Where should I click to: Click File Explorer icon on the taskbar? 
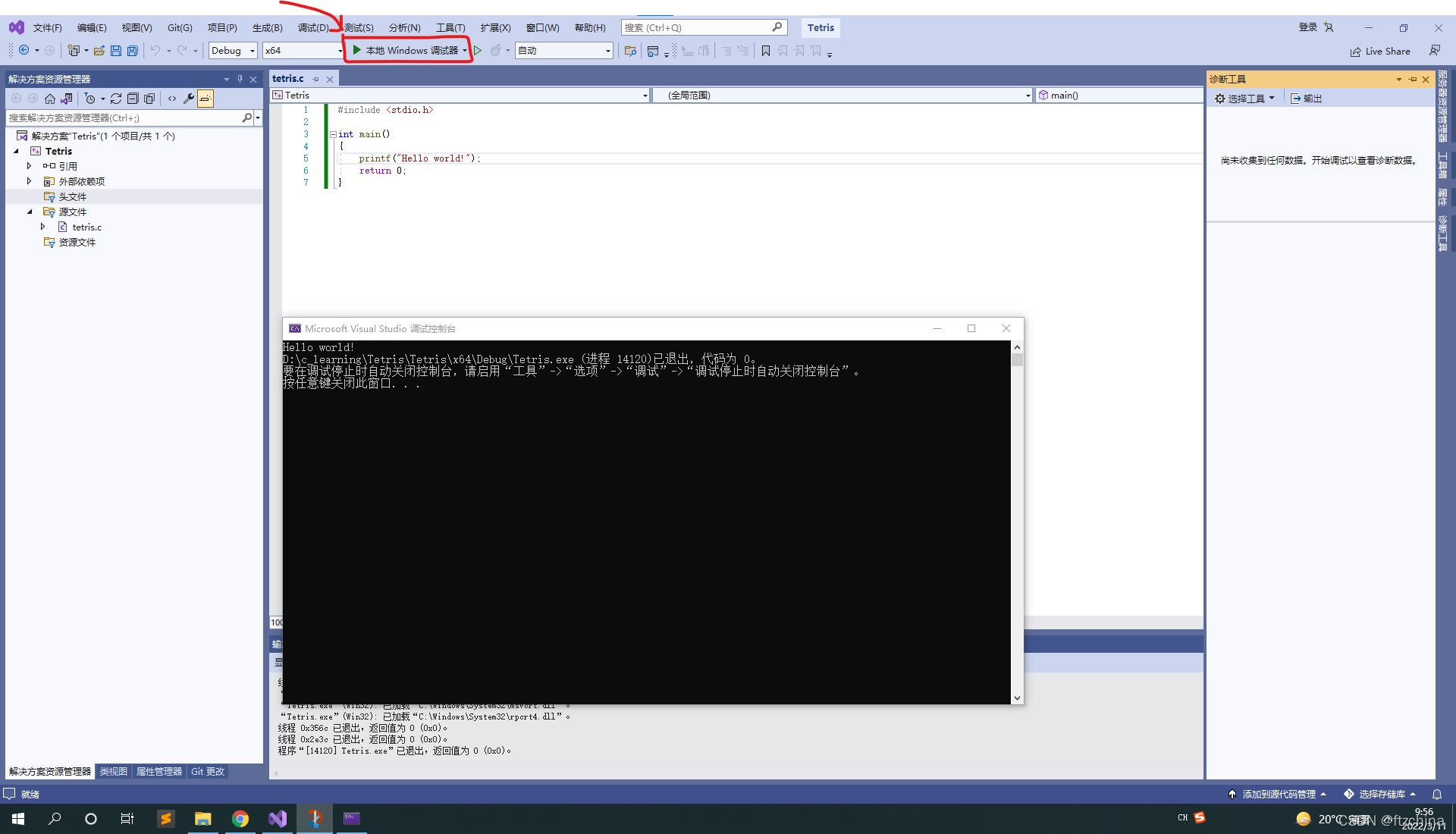tap(202, 819)
